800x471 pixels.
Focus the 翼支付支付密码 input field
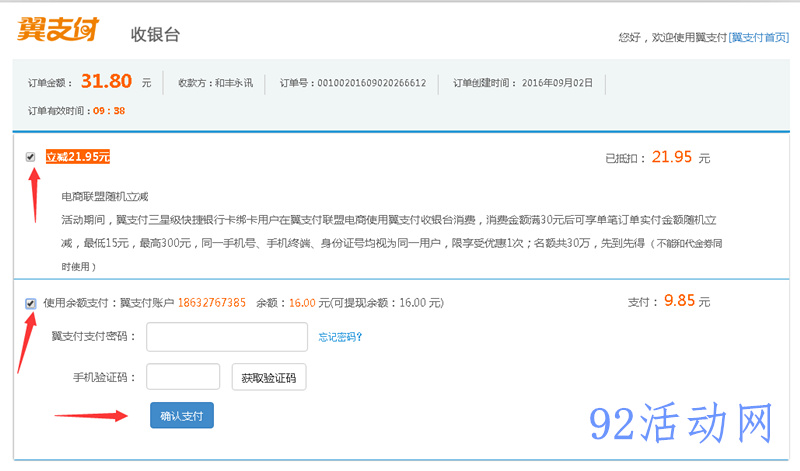coord(226,337)
